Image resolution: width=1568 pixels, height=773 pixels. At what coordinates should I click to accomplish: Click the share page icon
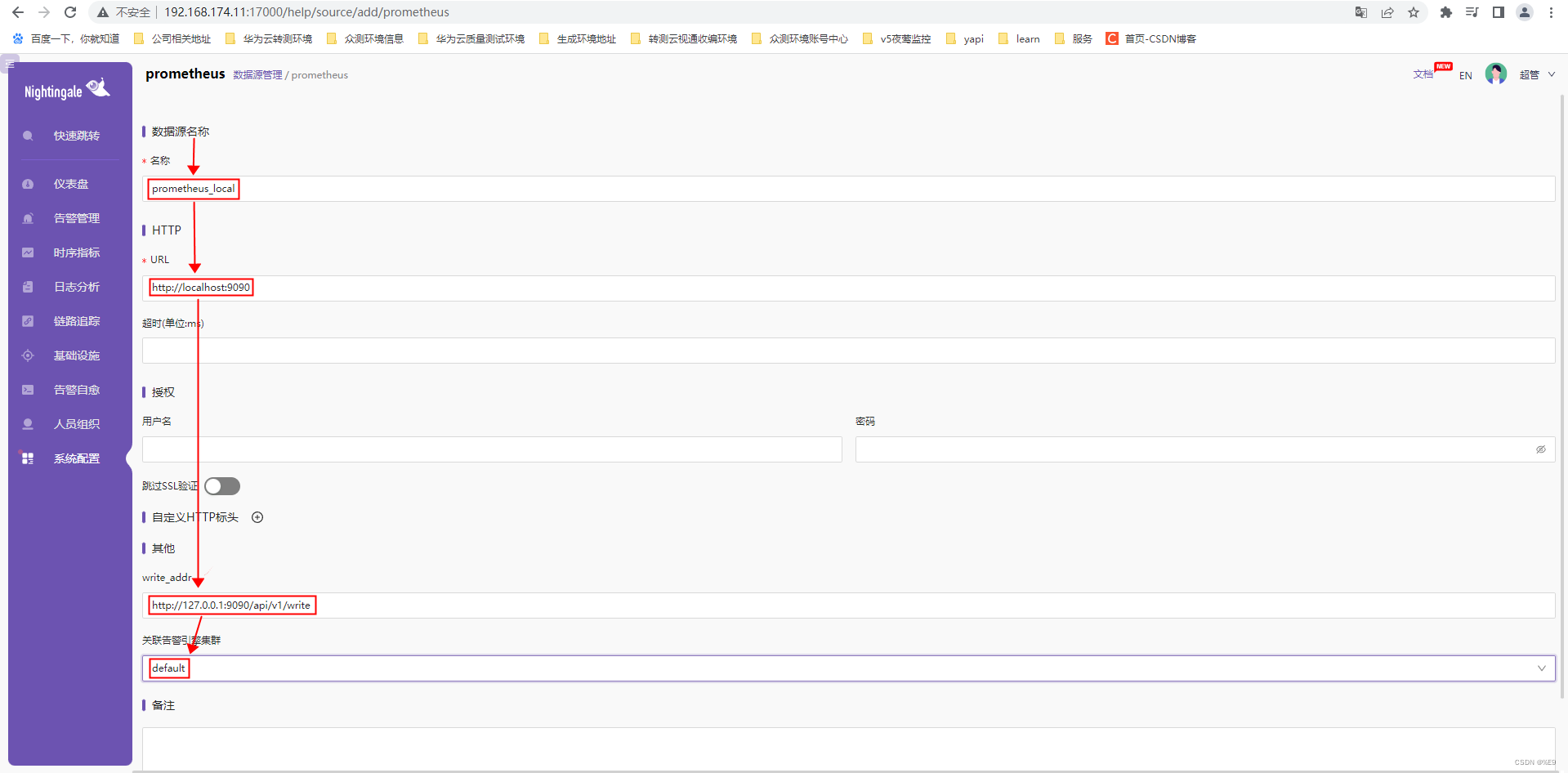tap(1387, 12)
